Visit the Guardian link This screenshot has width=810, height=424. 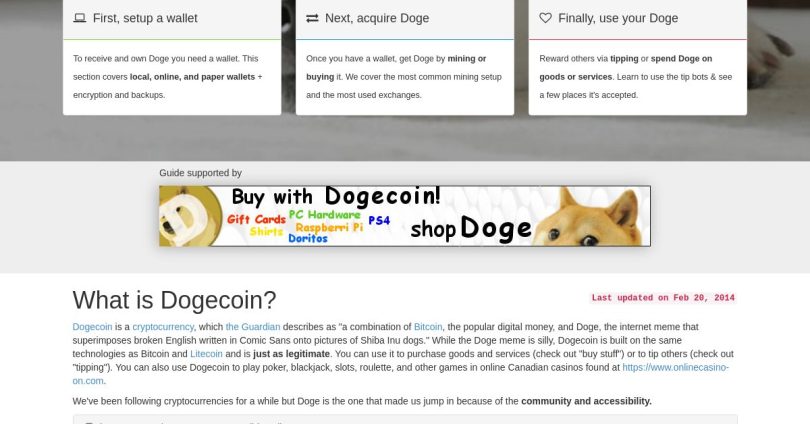pos(253,327)
